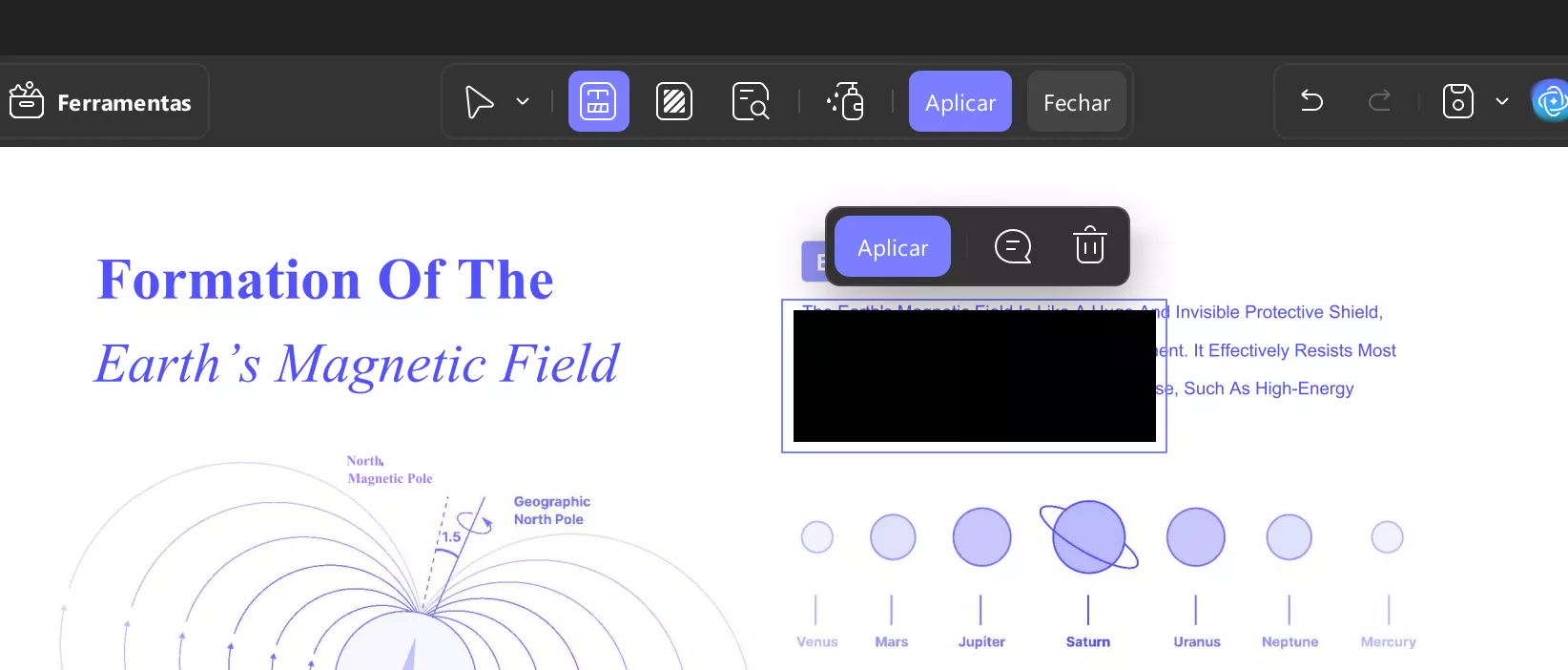Redo the last action
Screen dimensions: 1568x670
click(x=1379, y=101)
